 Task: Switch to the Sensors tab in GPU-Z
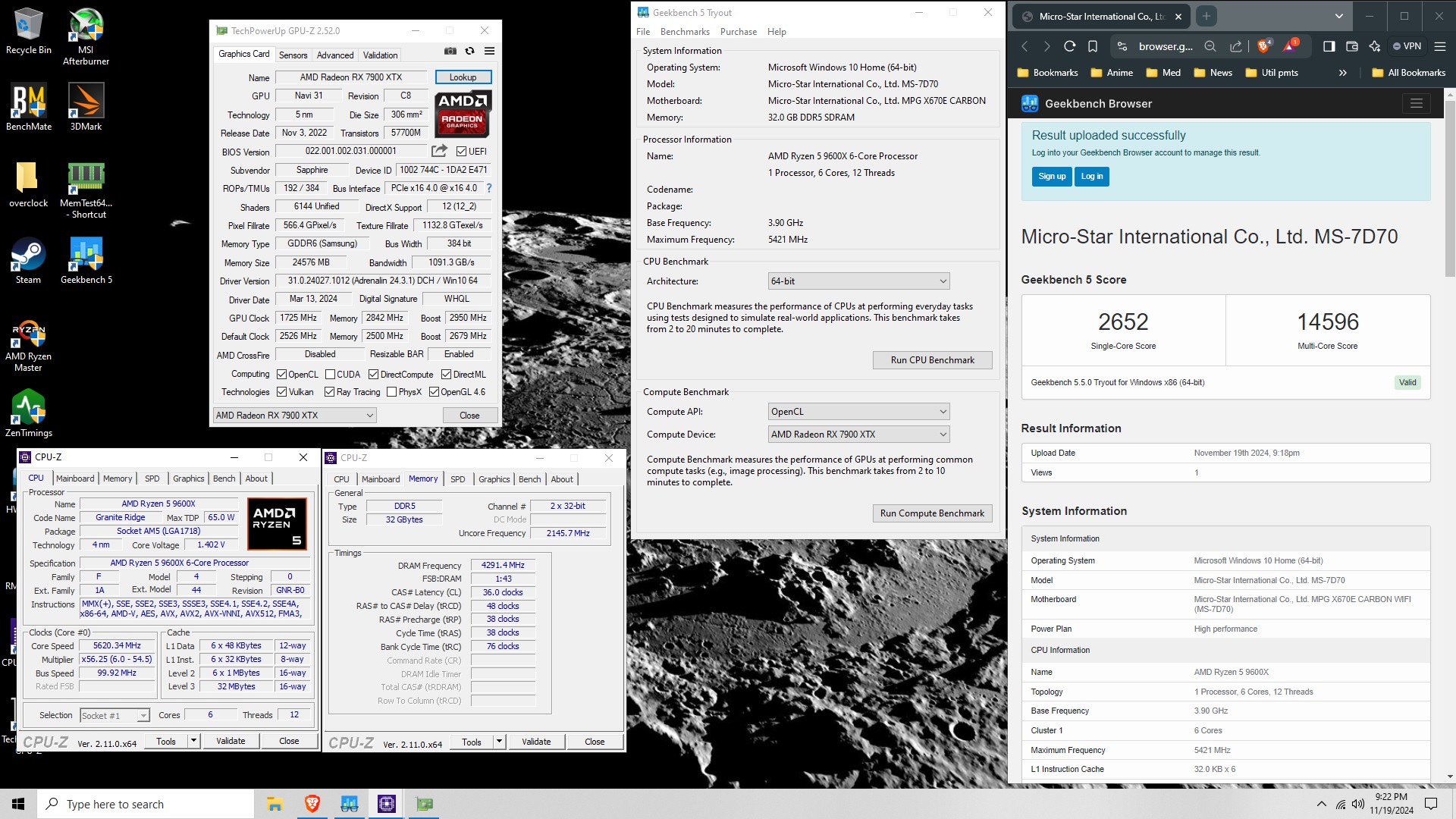pos(293,55)
